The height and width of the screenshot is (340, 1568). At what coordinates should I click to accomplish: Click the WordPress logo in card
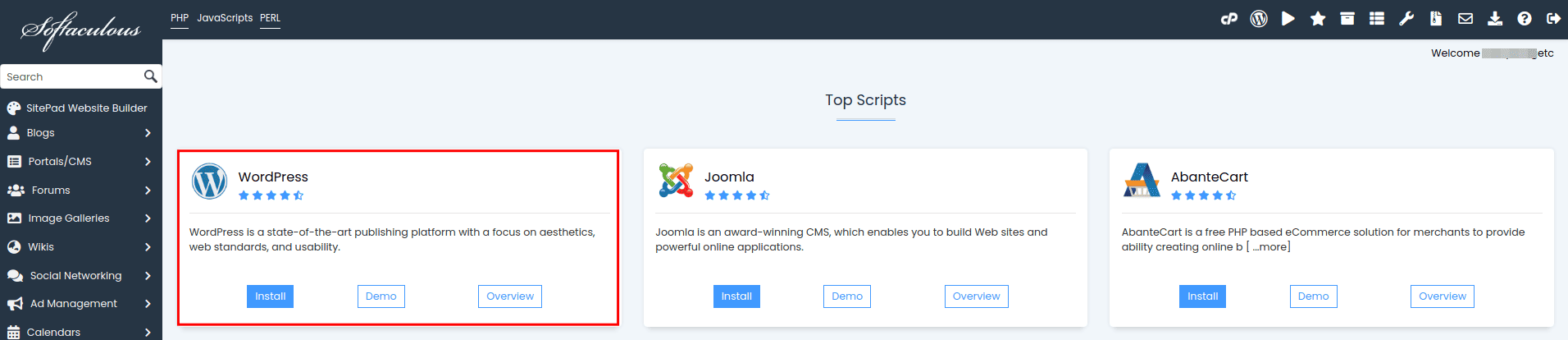[x=209, y=181]
